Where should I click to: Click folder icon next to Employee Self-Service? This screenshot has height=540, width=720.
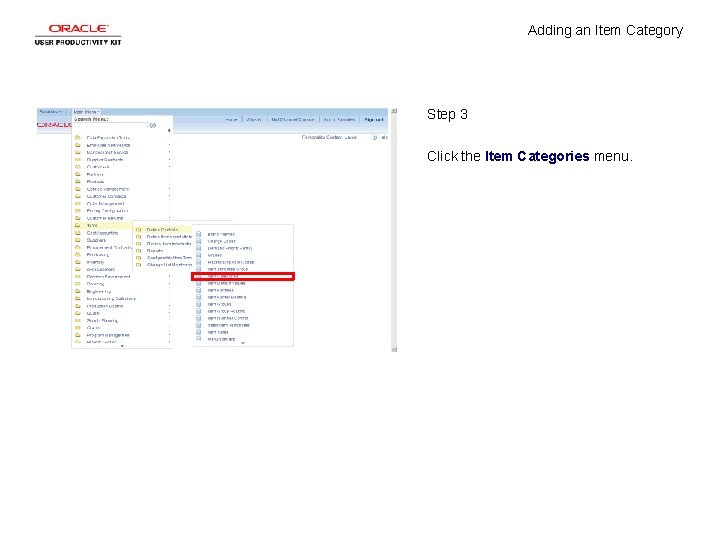(78, 145)
